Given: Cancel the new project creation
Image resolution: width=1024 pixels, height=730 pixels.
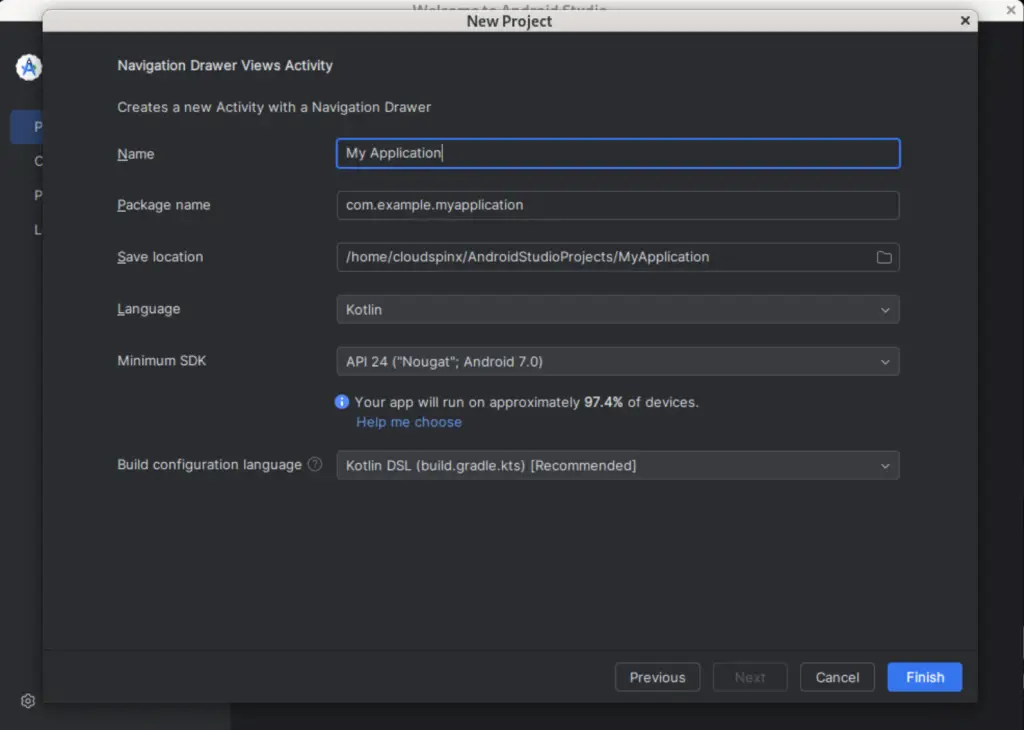Looking at the screenshot, I should pos(837,677).
